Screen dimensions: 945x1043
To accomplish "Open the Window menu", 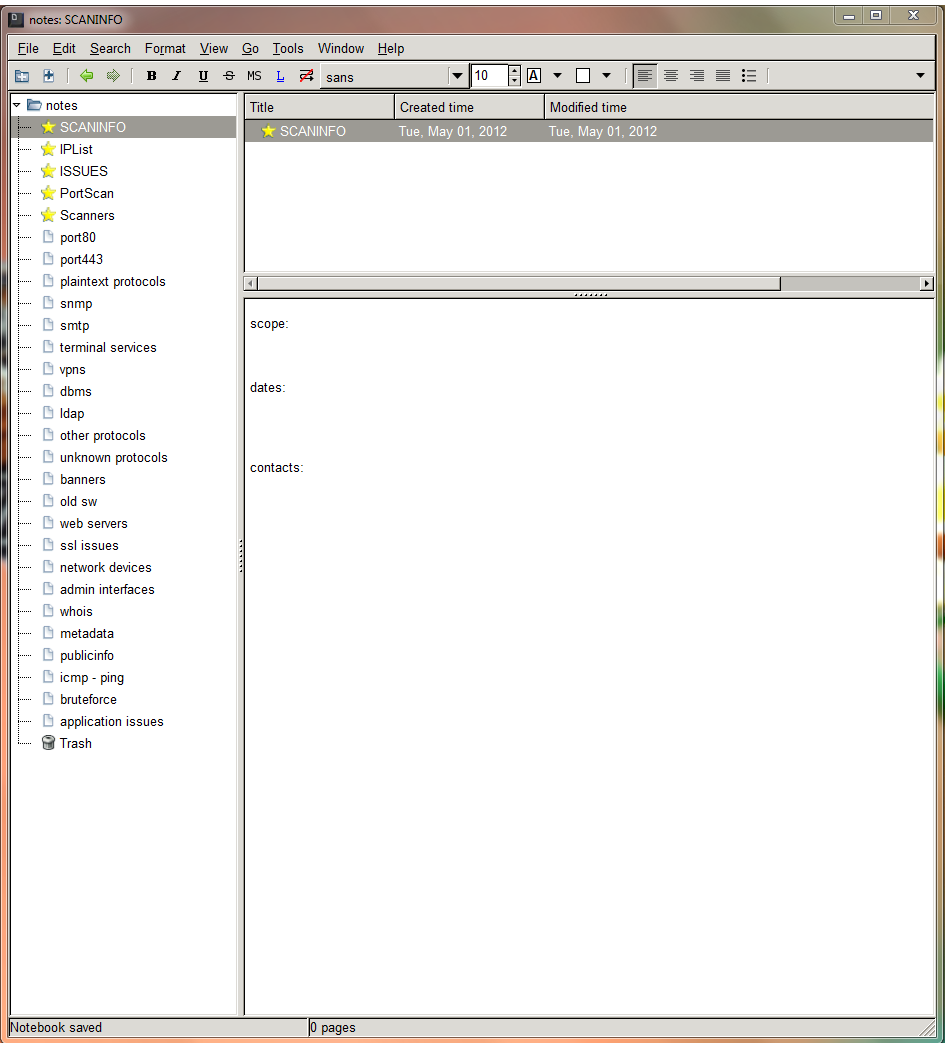I will click(340, 49).
